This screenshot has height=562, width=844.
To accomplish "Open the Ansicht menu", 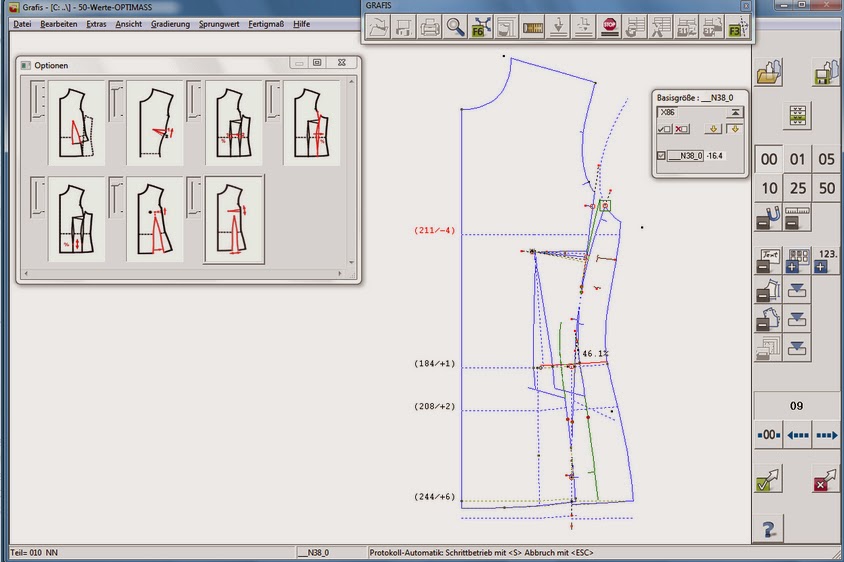I will point(129,24).
